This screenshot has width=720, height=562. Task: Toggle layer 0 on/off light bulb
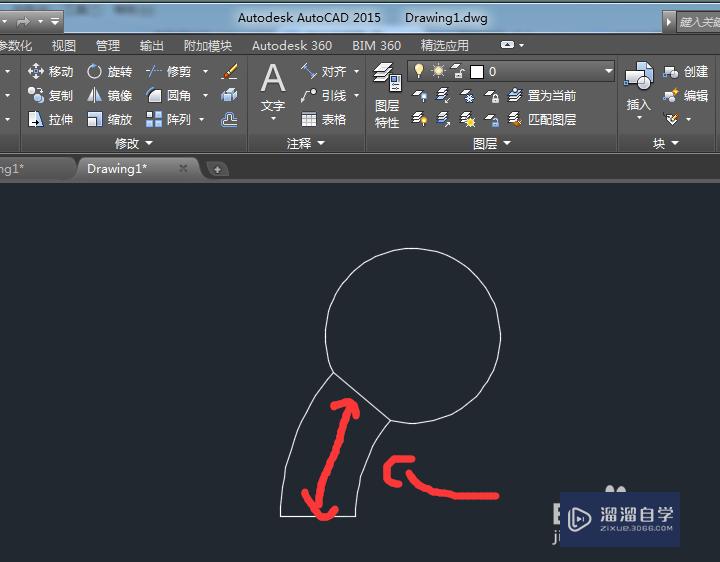coord(418,71)
